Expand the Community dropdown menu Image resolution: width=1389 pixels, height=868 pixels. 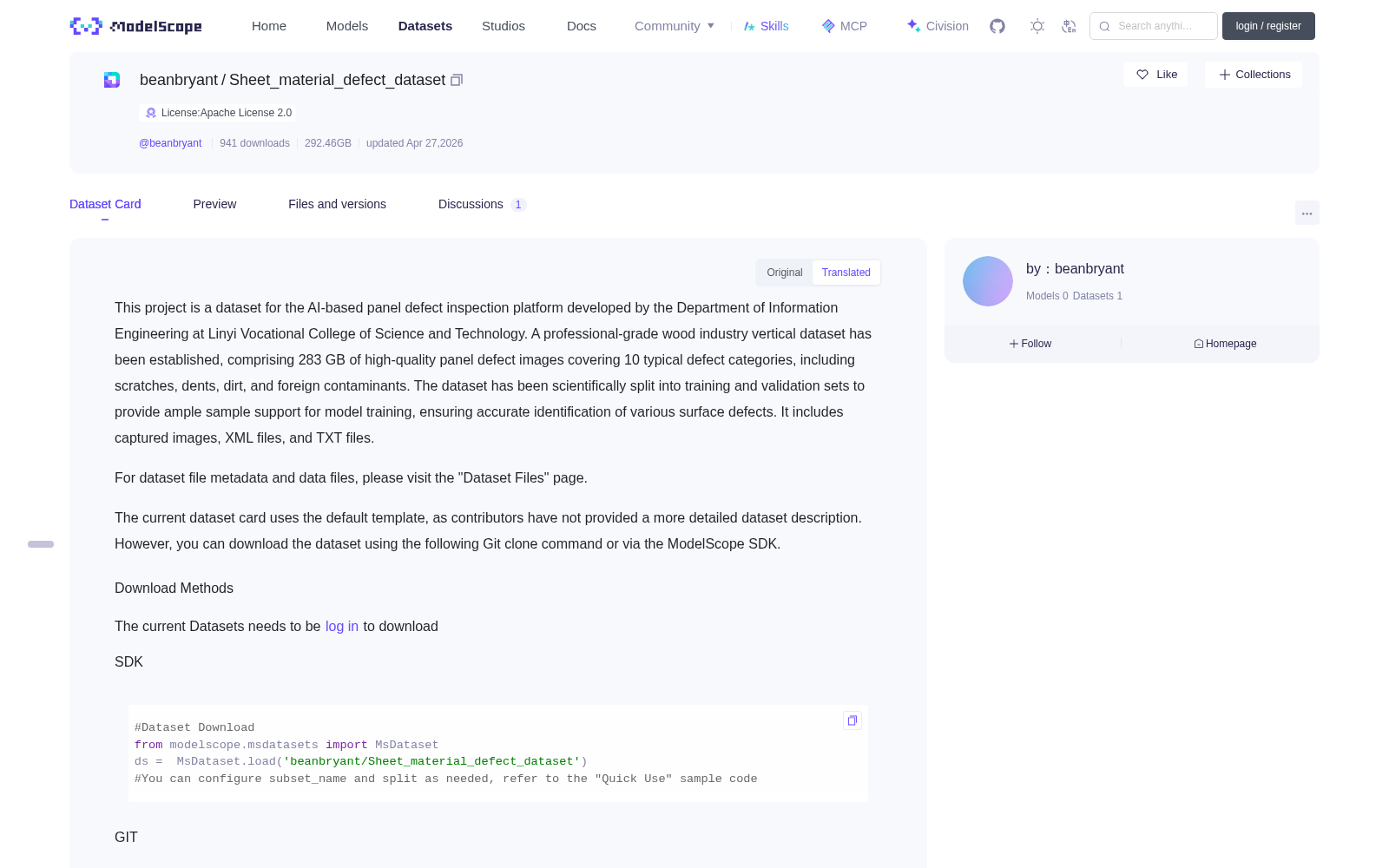pyautogui.click(x=675, y=26)
